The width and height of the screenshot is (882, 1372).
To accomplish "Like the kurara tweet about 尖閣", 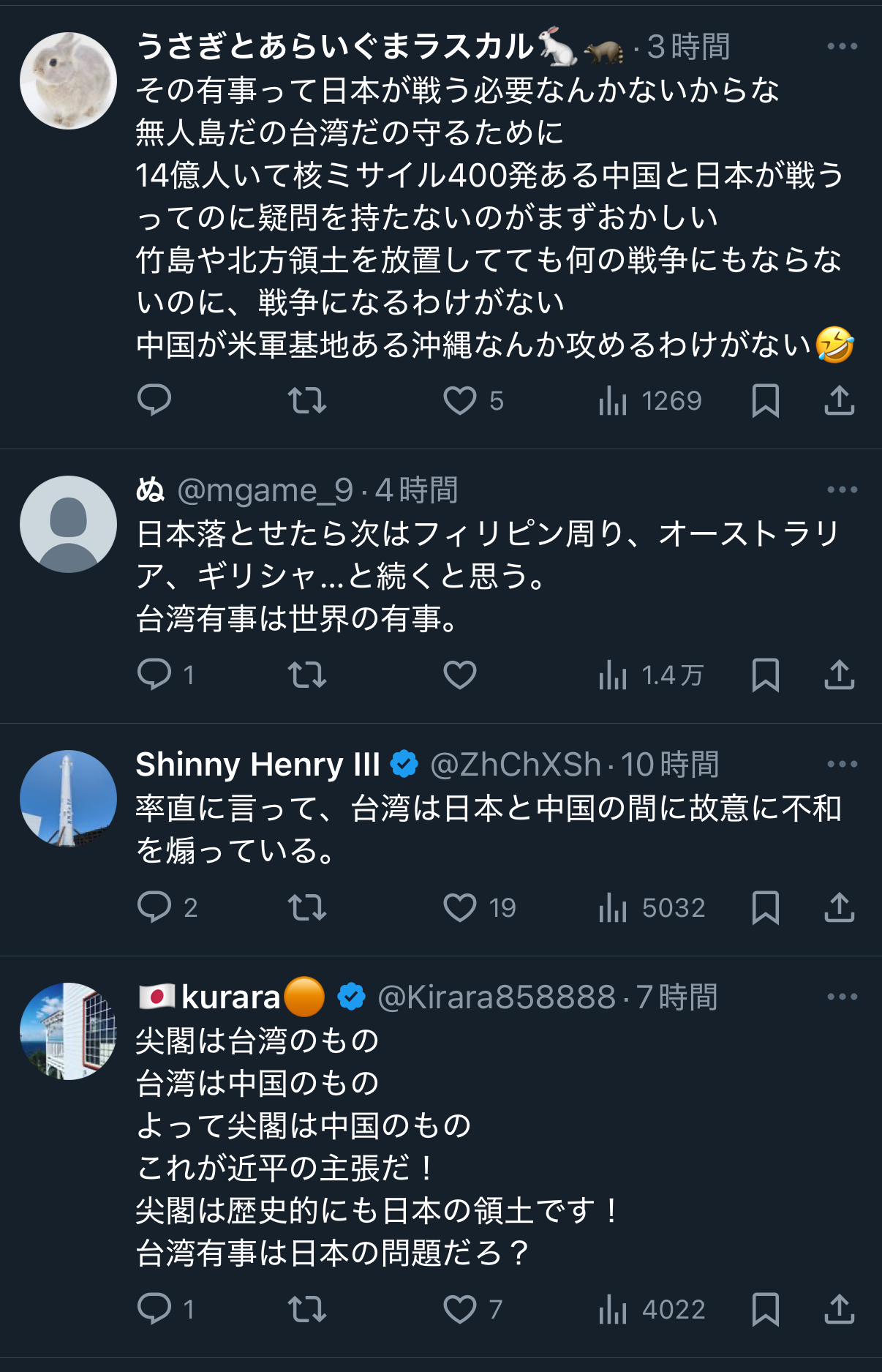I will point(460,1309).
